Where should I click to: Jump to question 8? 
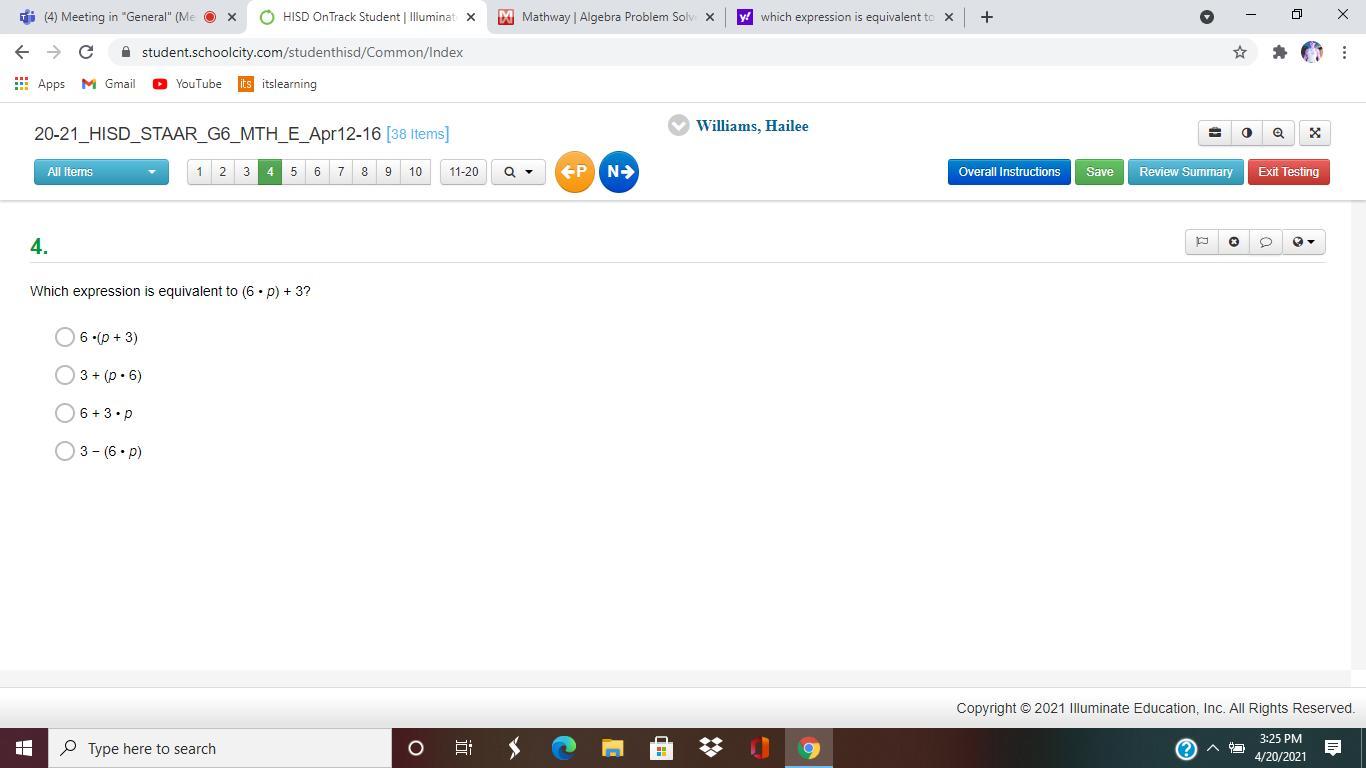point(365,172)
